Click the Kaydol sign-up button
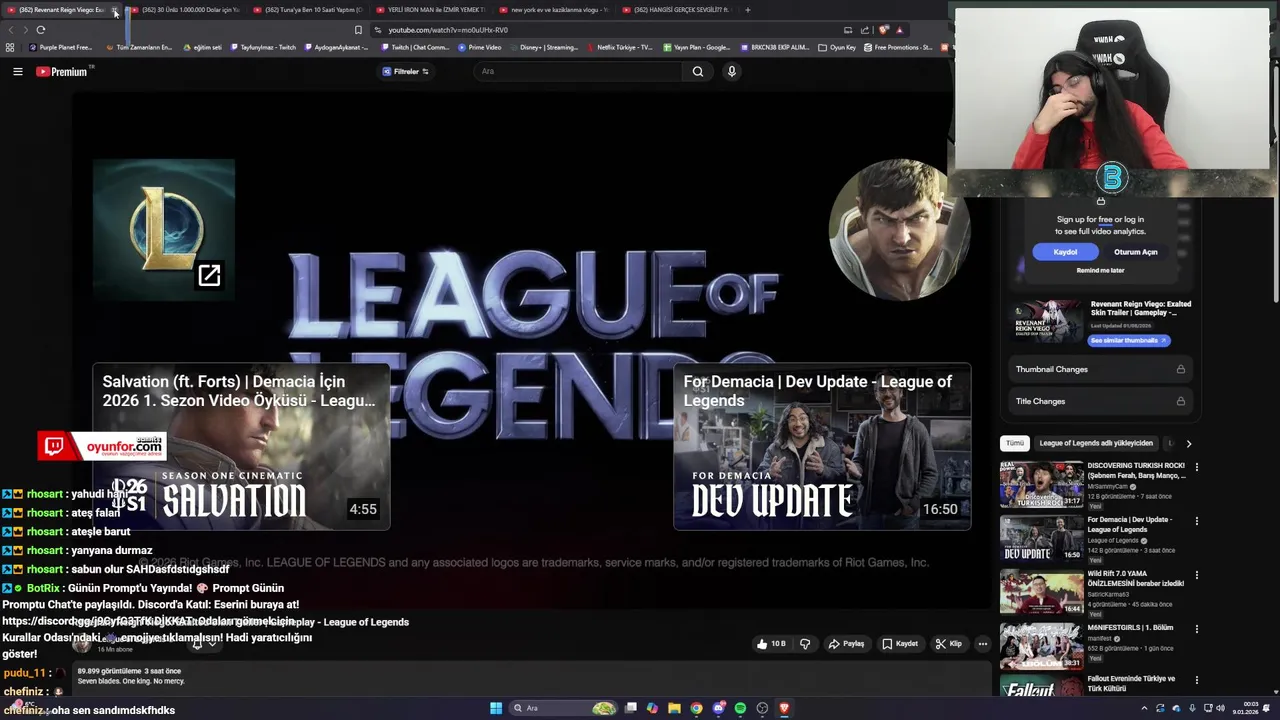The height and width of the screenshot is (720, 1280). [x=1065, y=252]
